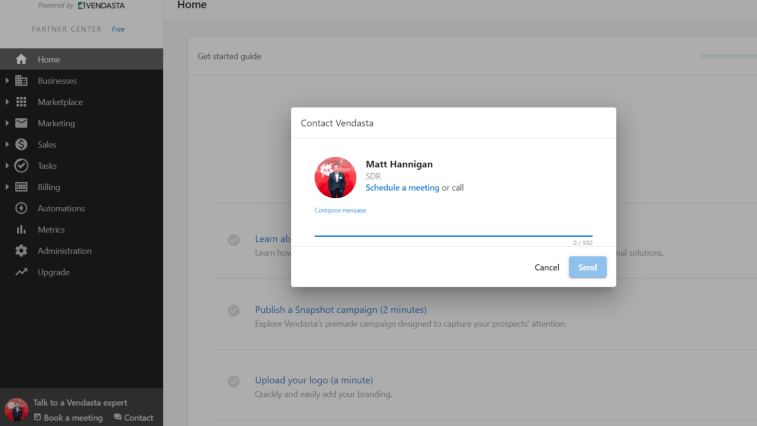Click the Businesses building icon
This screenshot has width=757, height=426.
pos(21,81)
